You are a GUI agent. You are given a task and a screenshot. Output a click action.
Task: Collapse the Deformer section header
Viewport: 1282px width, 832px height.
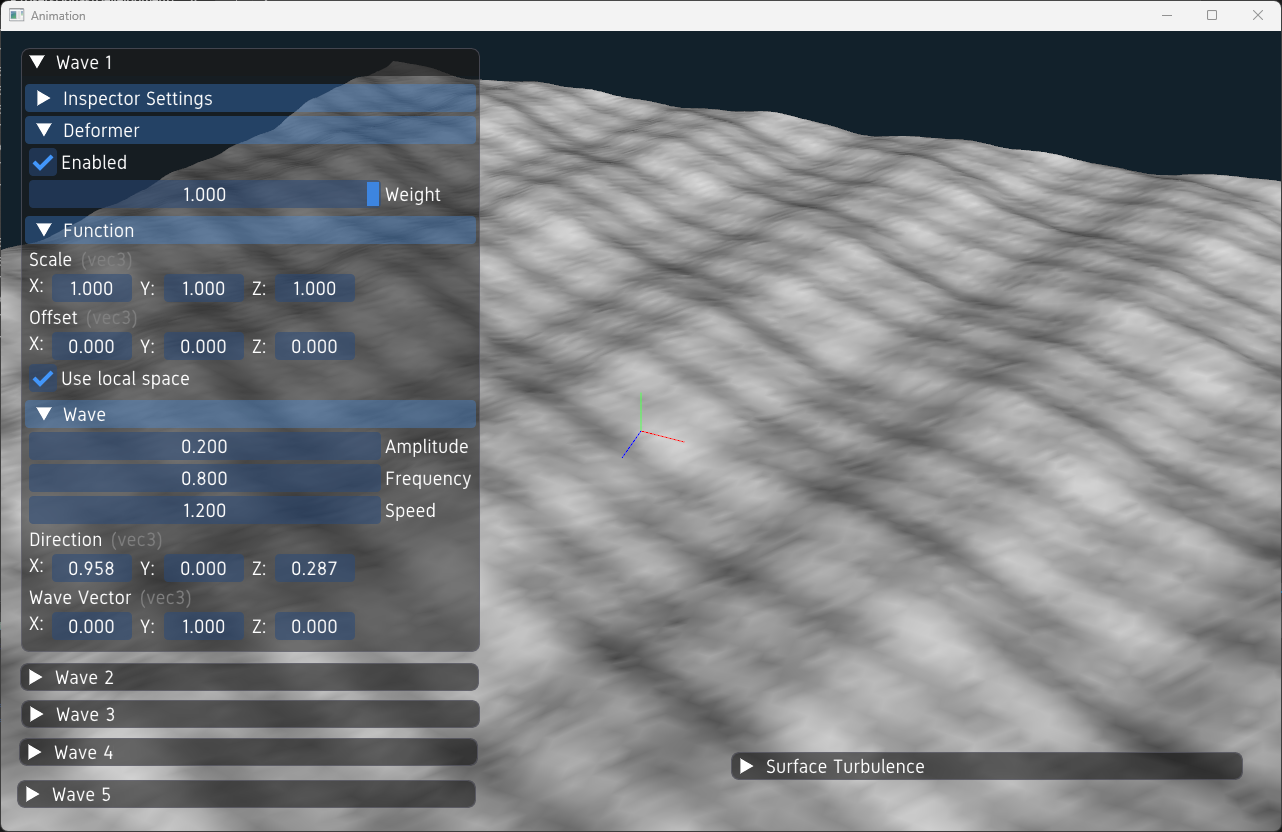coord(250,130)
